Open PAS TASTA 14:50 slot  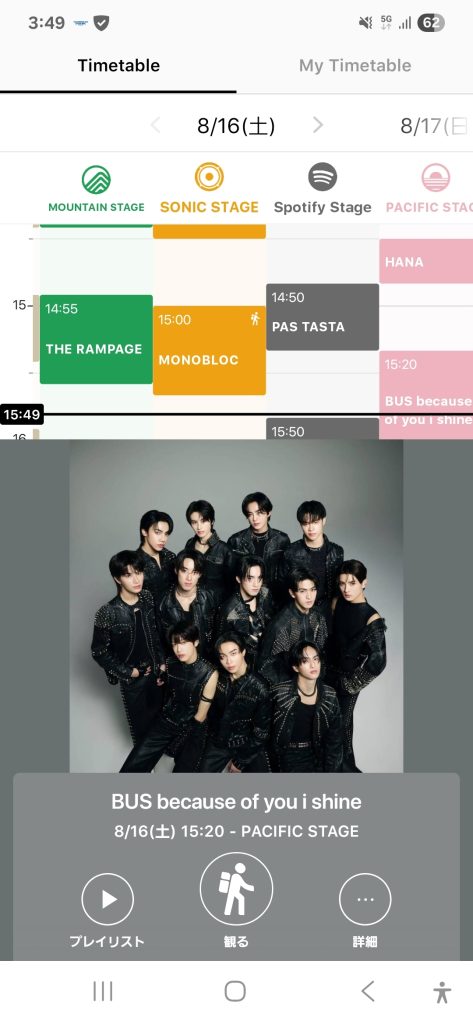pos(322,317)
